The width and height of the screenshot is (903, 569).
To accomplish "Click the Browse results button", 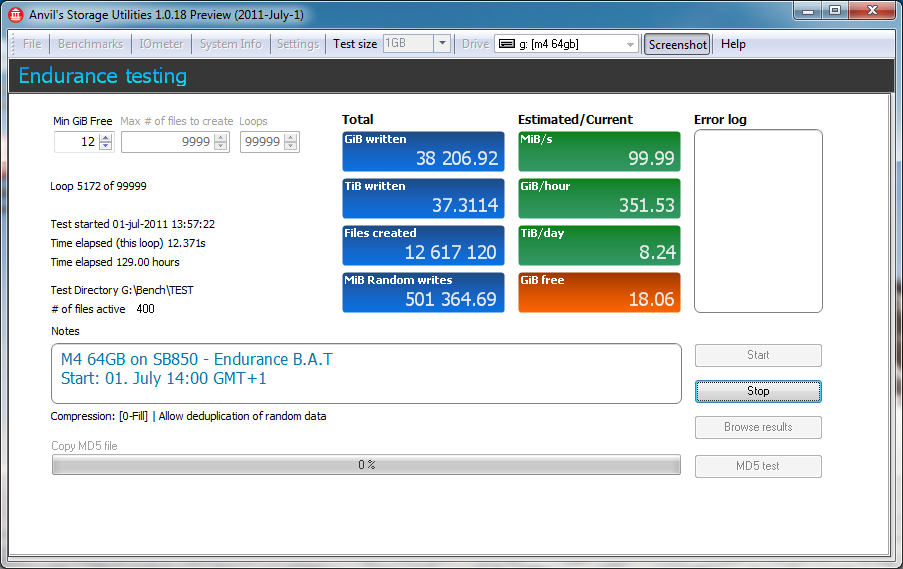I will pos(758,427).
